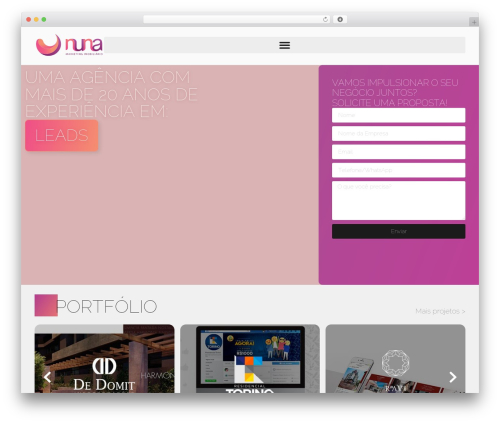
Task: Click the Nuna logo
Action: click(69, 45)
